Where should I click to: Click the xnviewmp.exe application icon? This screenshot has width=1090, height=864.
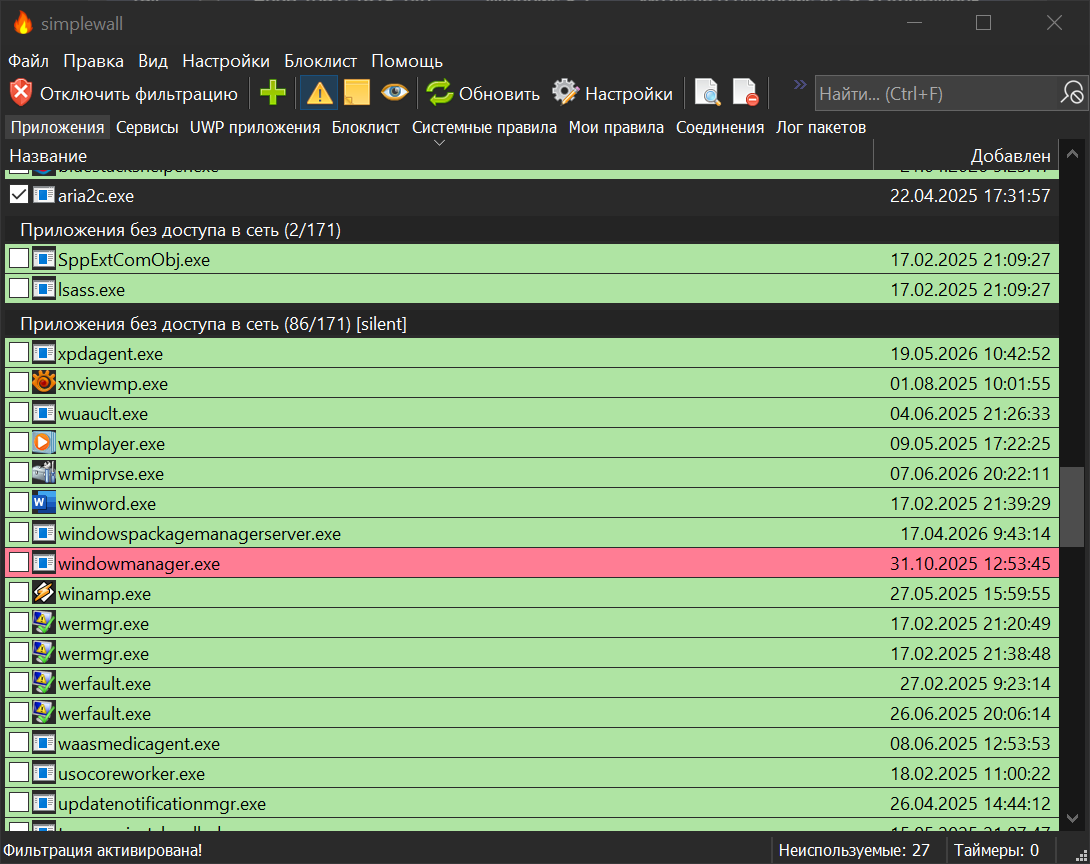[44, 383]
